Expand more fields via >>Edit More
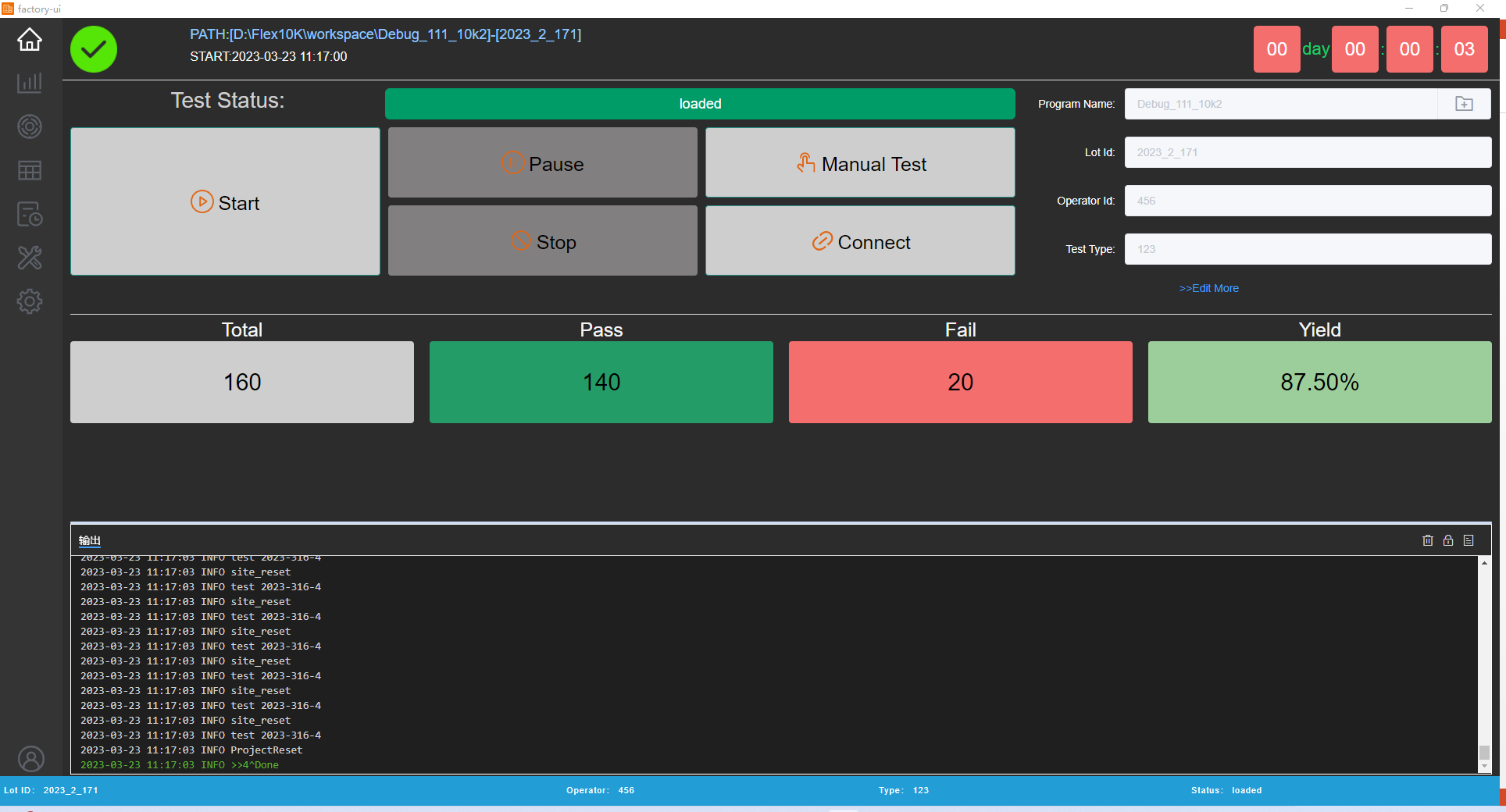This screenshot has width=1506, height=812. tap(1208, 288)
